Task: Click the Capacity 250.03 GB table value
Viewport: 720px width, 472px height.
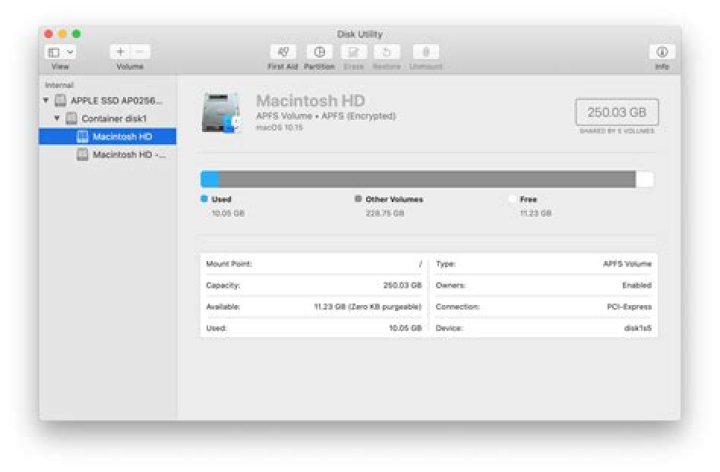Action: (402, 286)
